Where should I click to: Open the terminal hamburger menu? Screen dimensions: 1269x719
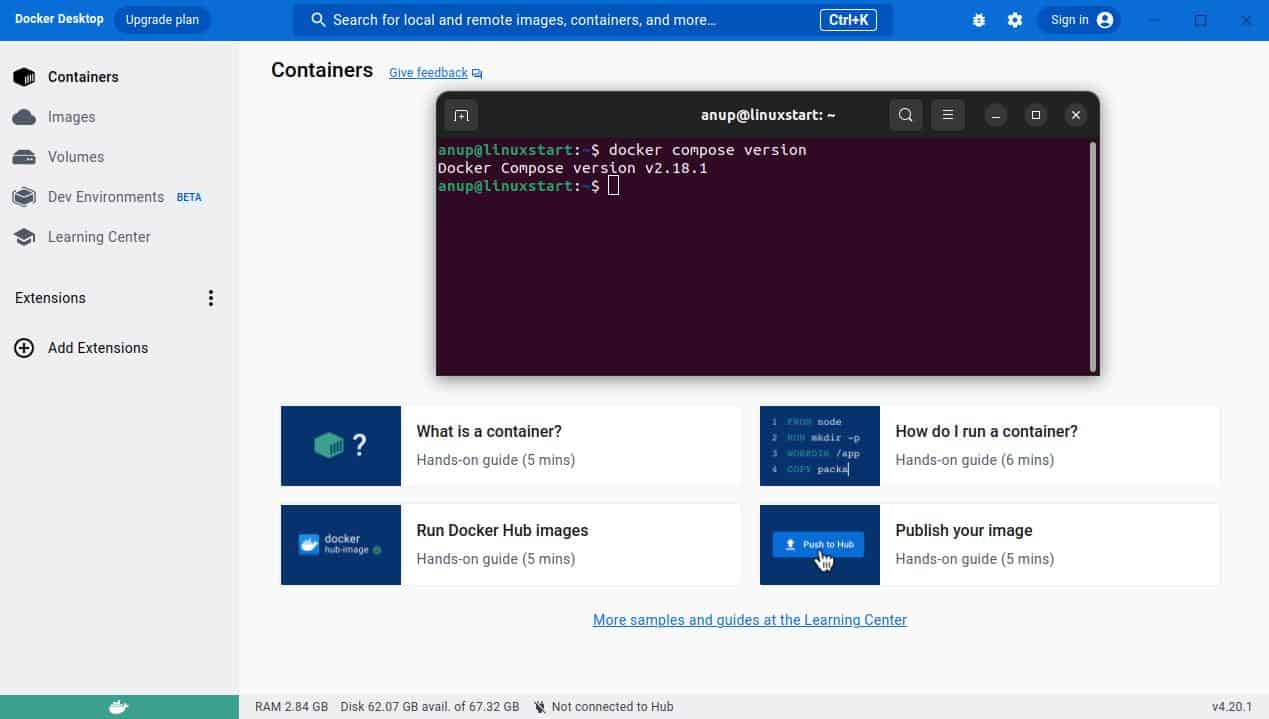947,114
